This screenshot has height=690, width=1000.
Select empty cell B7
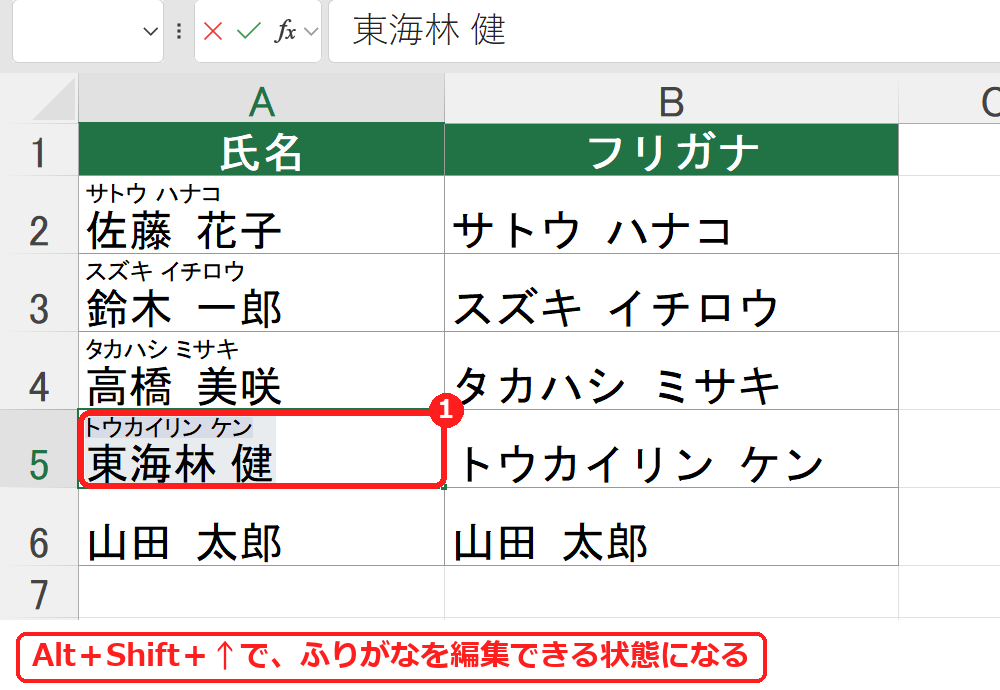point(672,592)
